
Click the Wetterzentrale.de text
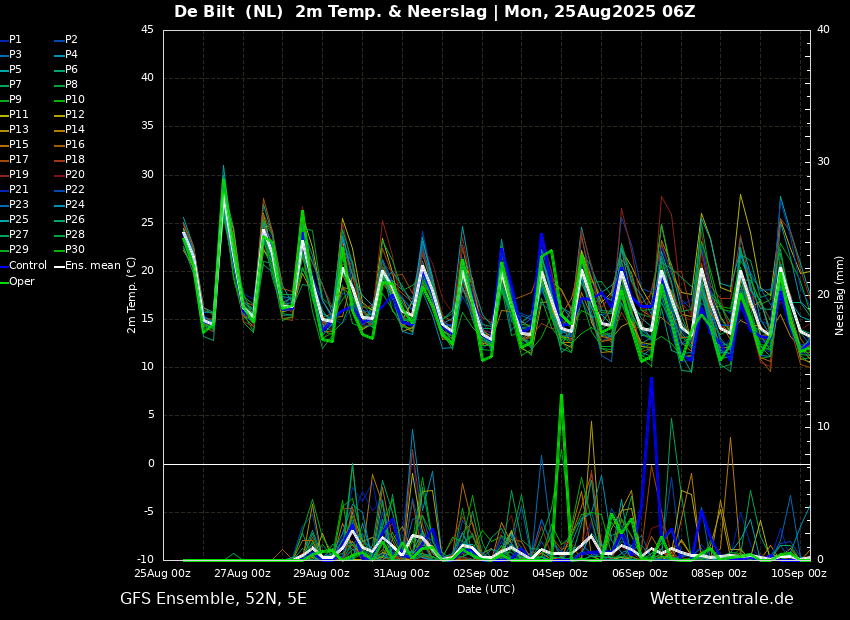pos(721,599)
